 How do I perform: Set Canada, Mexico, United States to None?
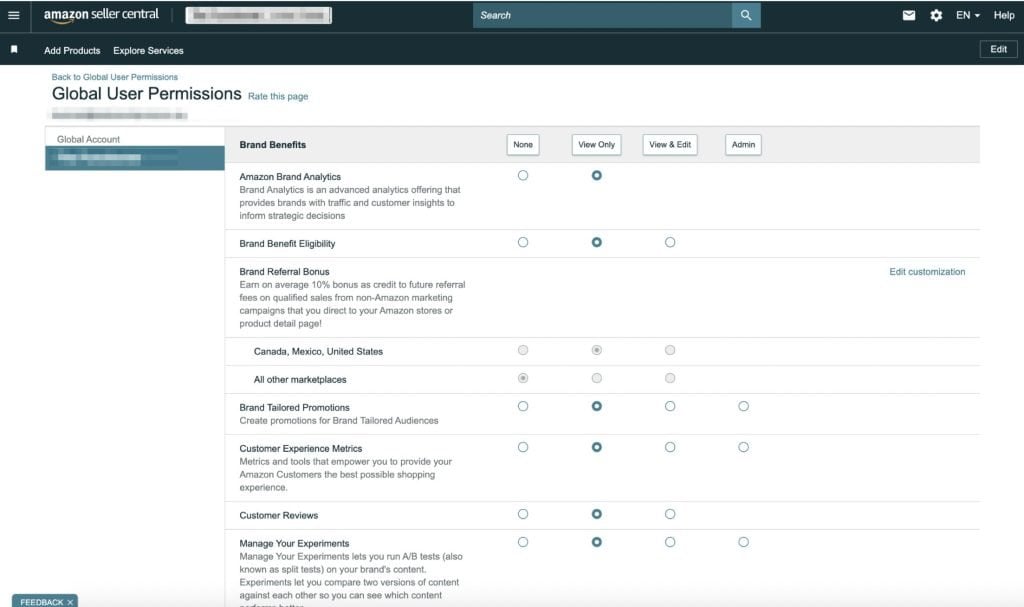tap(522, 350)
